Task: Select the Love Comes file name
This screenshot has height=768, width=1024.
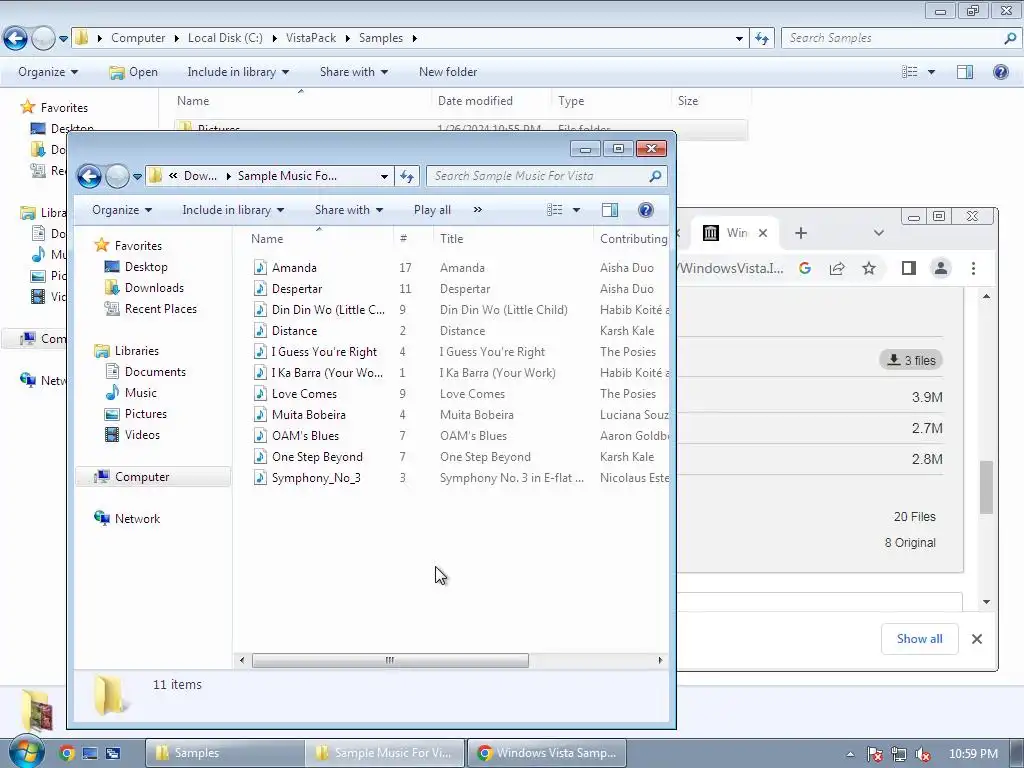Action: tap(304, 393)
